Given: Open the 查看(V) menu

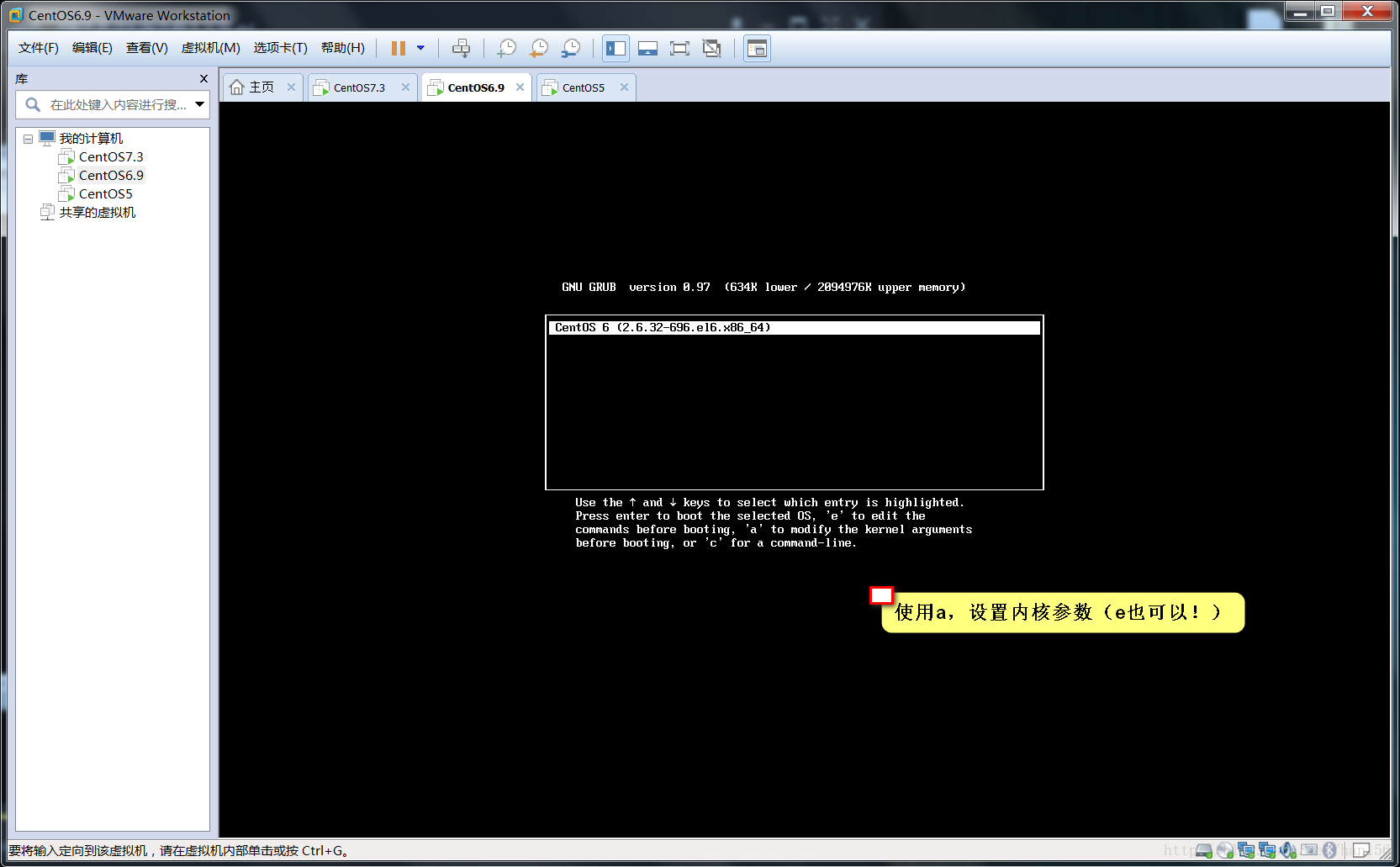Looking at the screenshot, I should click(147, 48).
